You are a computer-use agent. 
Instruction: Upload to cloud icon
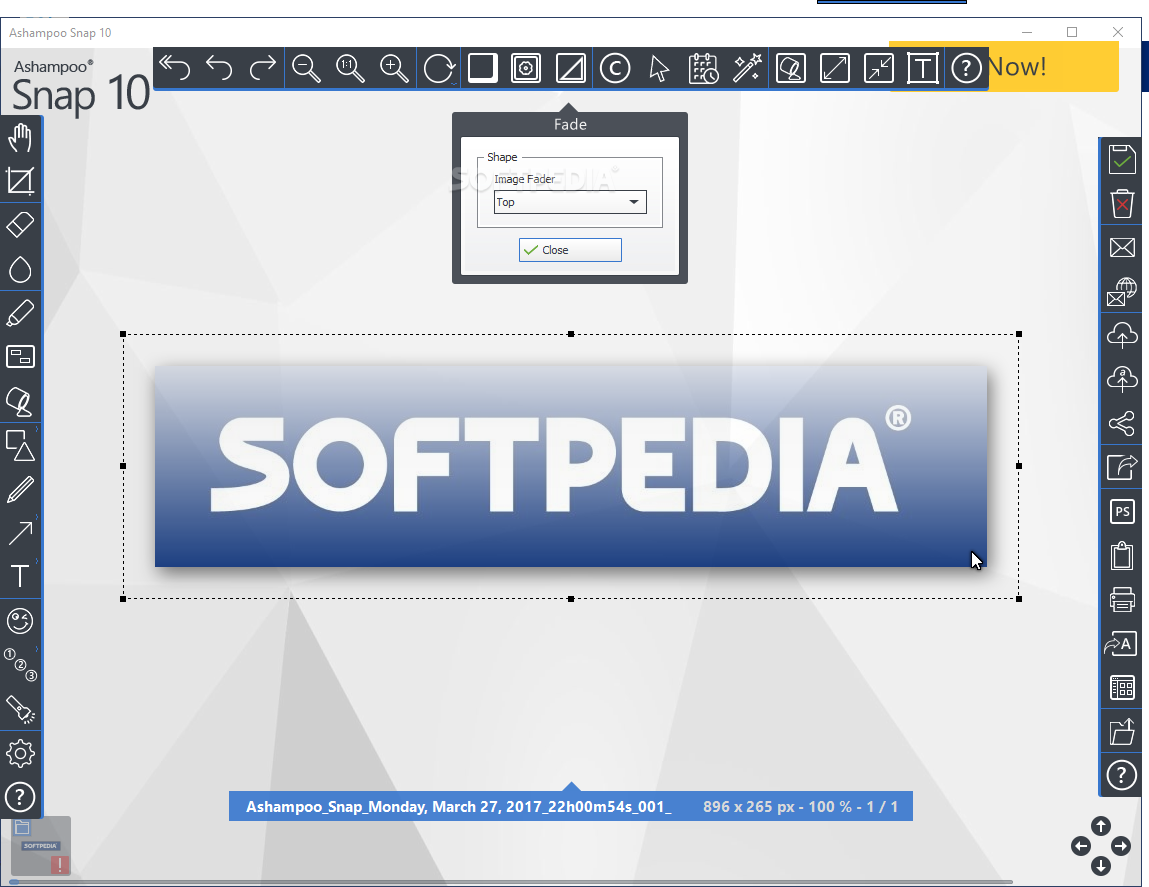[x=1122, y=335]
